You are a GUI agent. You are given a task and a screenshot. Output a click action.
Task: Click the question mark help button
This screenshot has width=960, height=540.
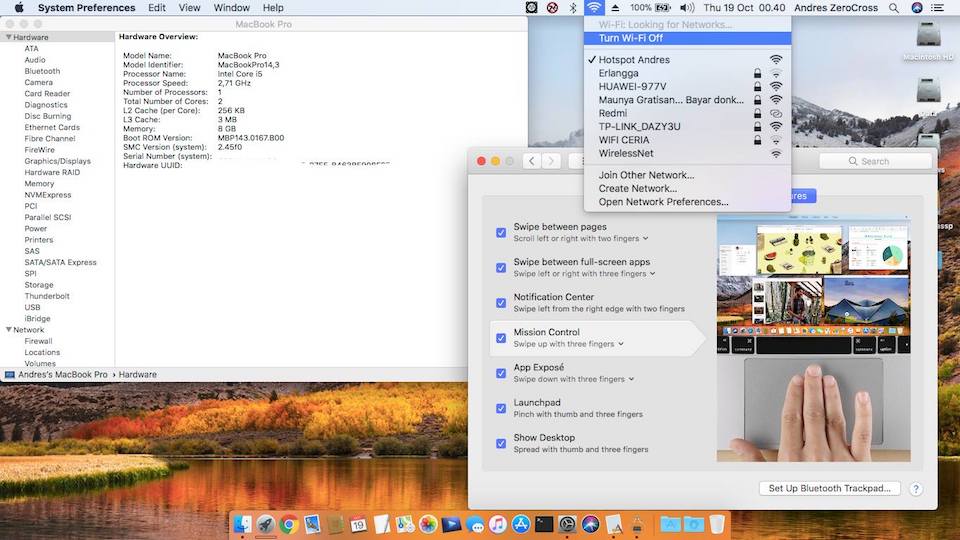tap(916, 489)
